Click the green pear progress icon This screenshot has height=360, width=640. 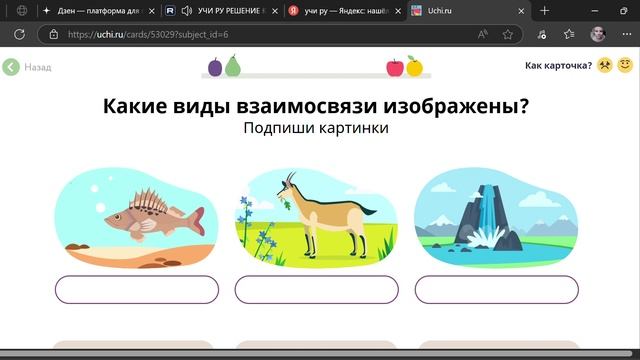tap(233, 65)
